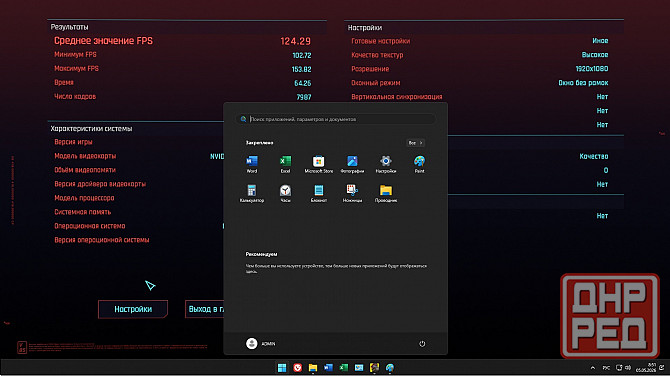Image resolution: width=670 pixels, height=376 pixels.
Task: Open ADMIN user account menu
Action: coord(260,344)
